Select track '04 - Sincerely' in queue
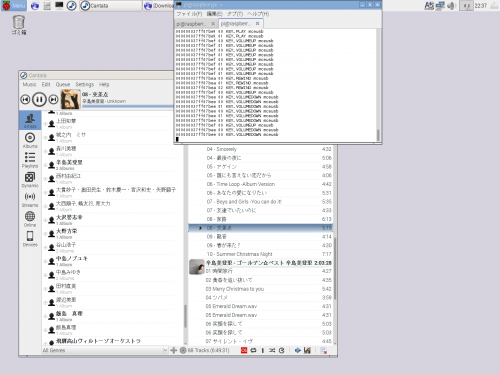 pos(261,149)
